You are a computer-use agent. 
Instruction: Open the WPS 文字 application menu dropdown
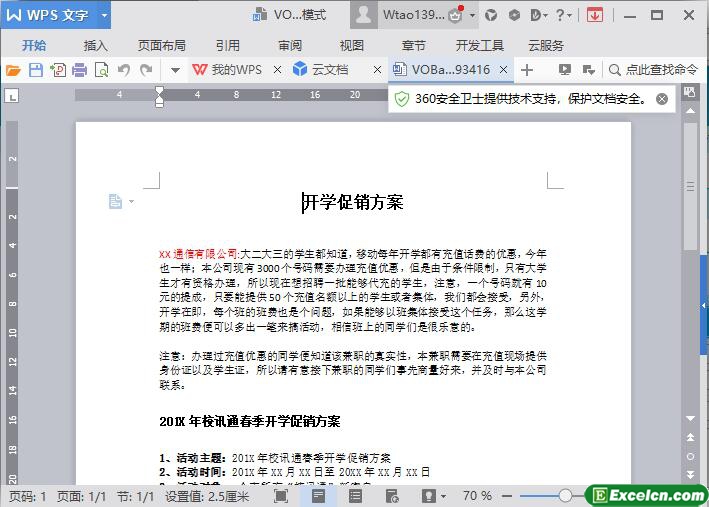tap(104, 15)
